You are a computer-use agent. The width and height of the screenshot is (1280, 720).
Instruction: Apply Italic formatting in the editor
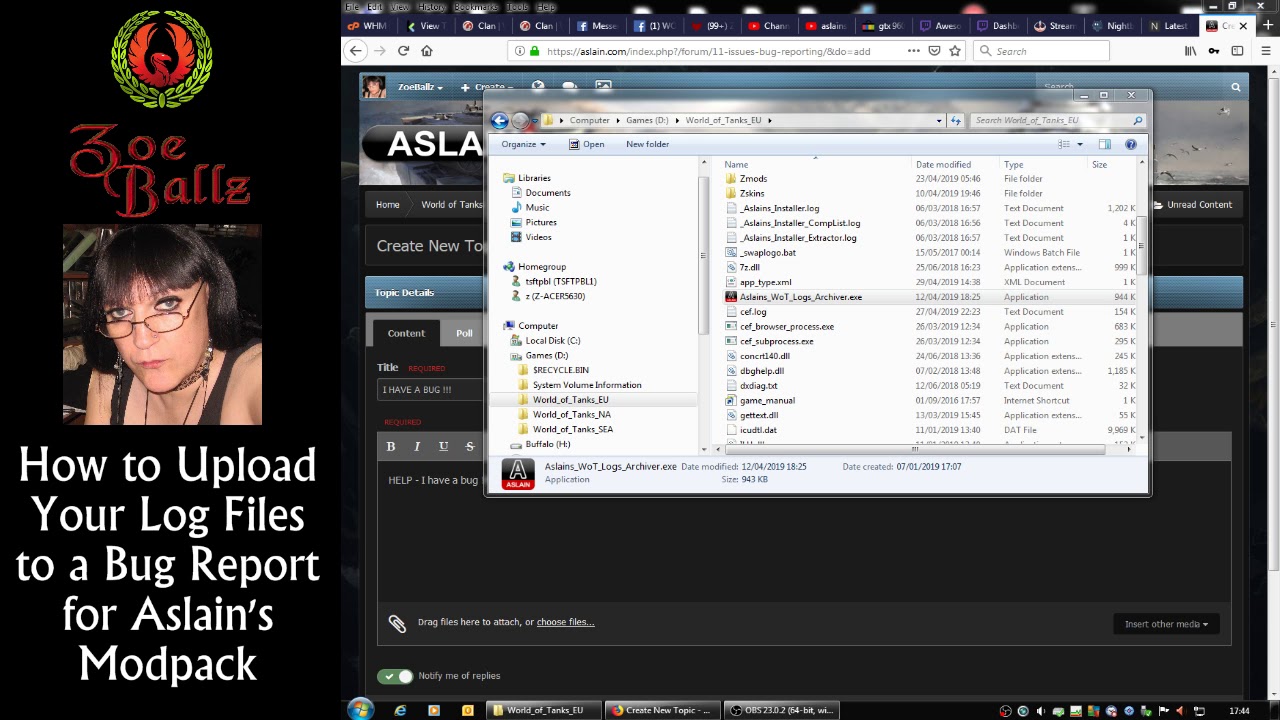click(417, 446)
